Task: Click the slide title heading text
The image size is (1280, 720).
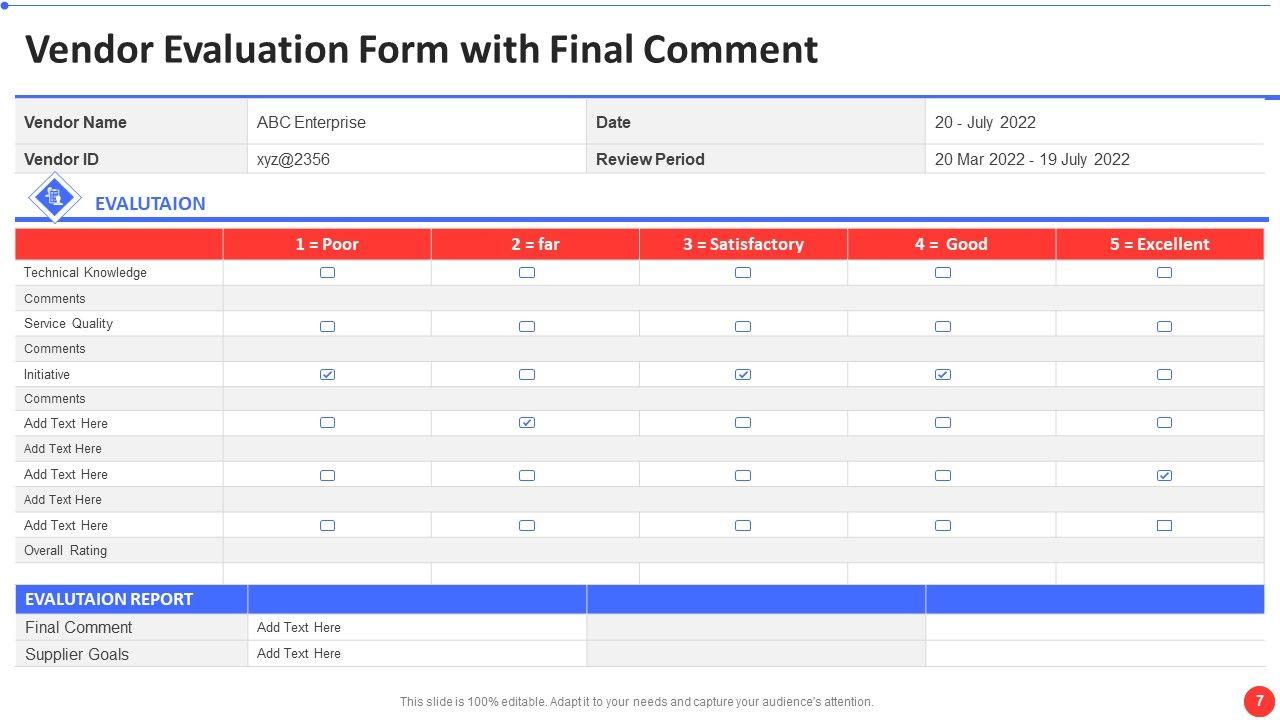Action: point(421,49)
